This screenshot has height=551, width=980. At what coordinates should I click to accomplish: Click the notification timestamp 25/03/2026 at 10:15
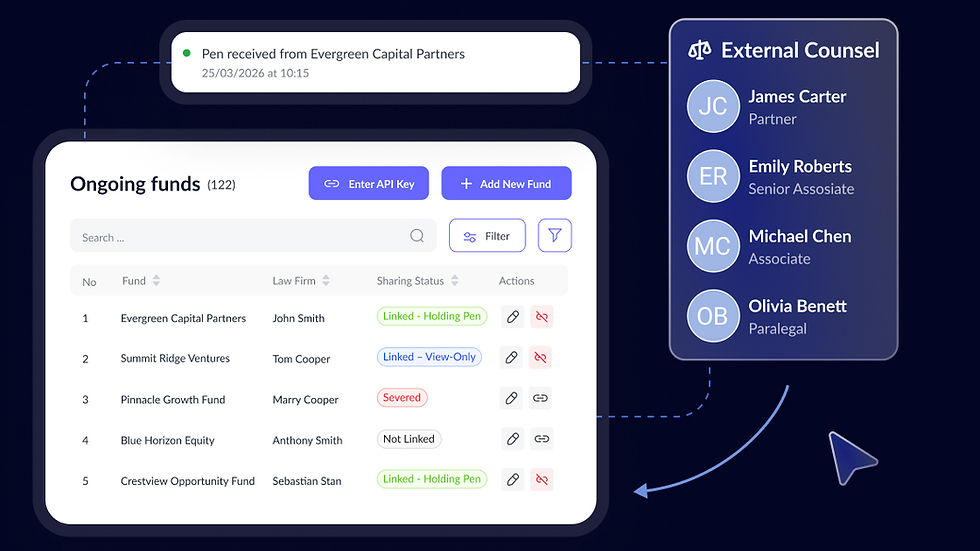point(255,73)
